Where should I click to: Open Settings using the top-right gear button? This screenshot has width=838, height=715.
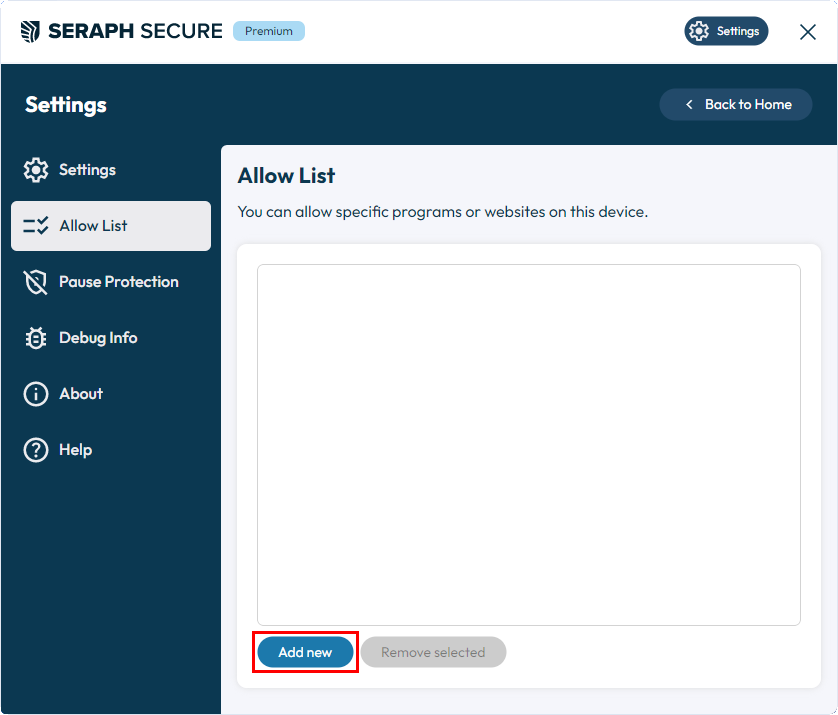[x=726, y=31]
